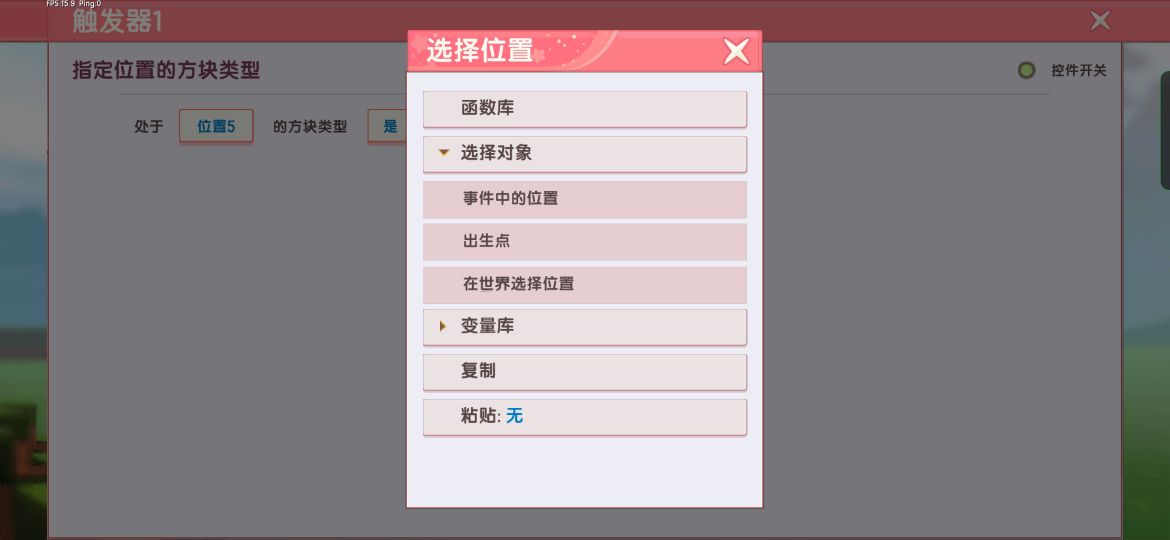Open the 是 comparison selector
This screenshot has height=540, width=1170.
pyautogui.click(x=387, y=126)
